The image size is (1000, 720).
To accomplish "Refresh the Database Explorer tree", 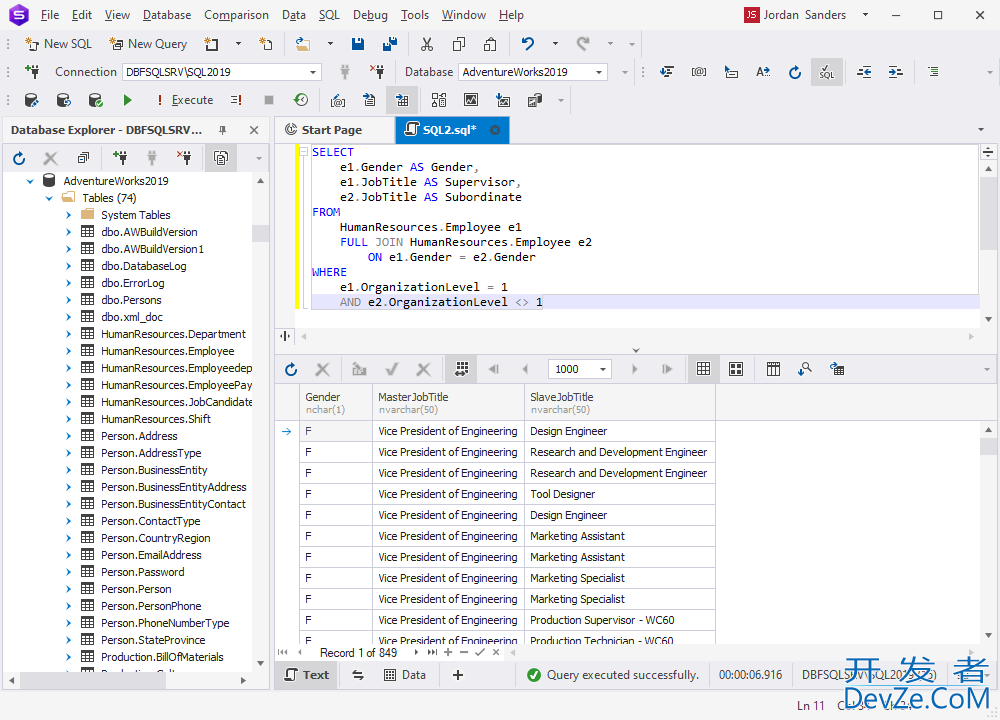I will point(19,158).
